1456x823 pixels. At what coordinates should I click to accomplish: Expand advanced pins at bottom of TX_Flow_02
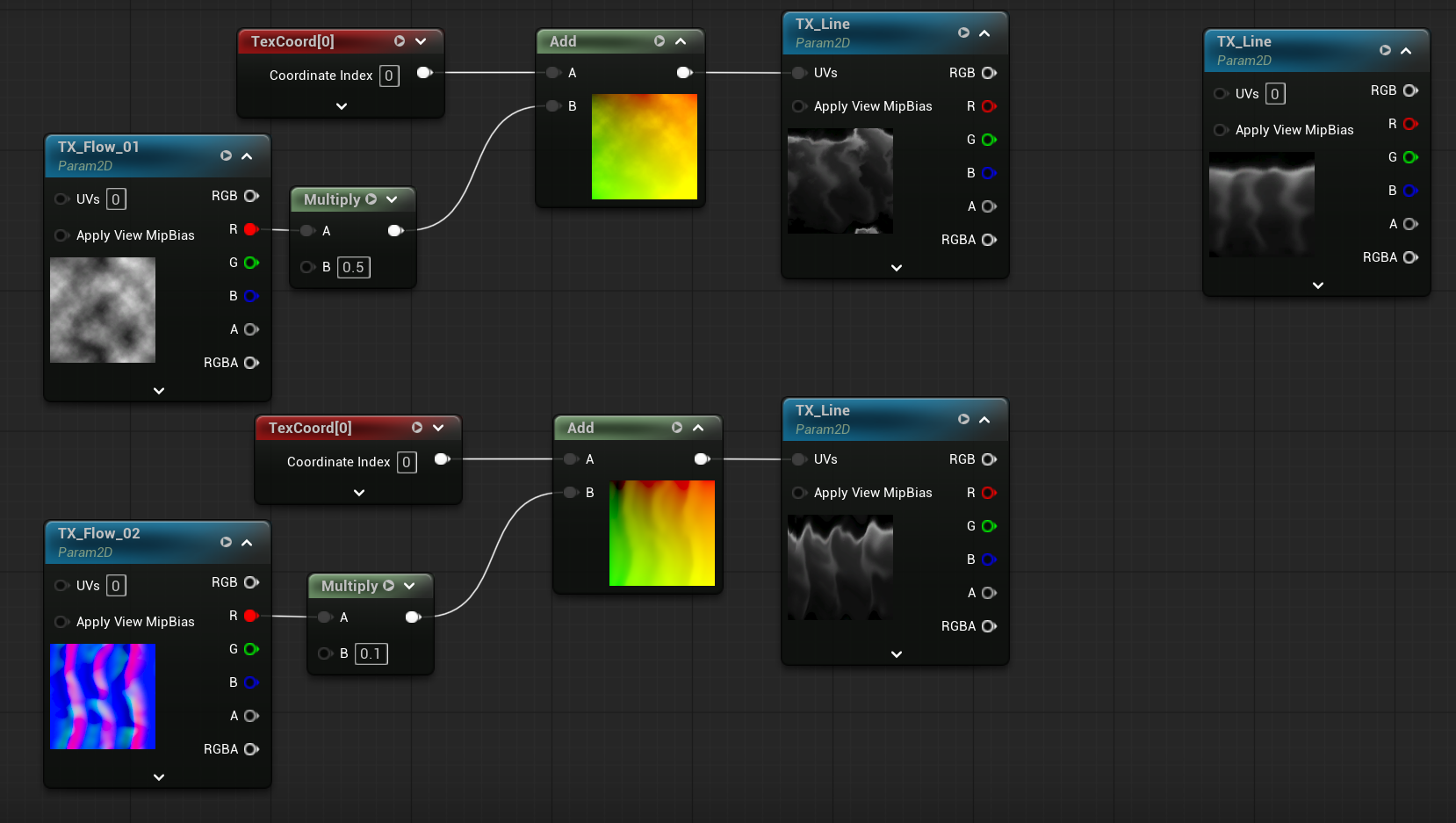(x=159, y=777)
